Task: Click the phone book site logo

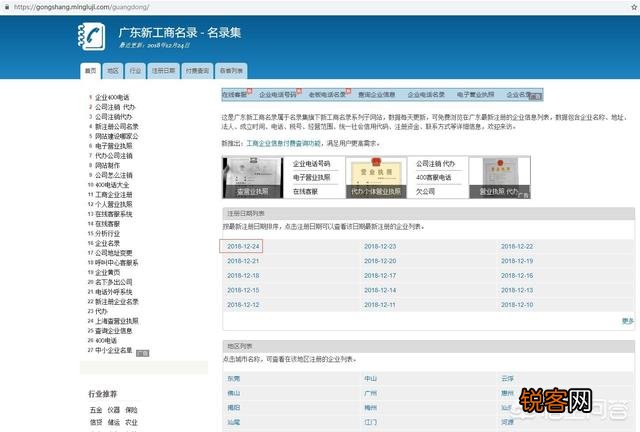Action: [x=92, y=37]
